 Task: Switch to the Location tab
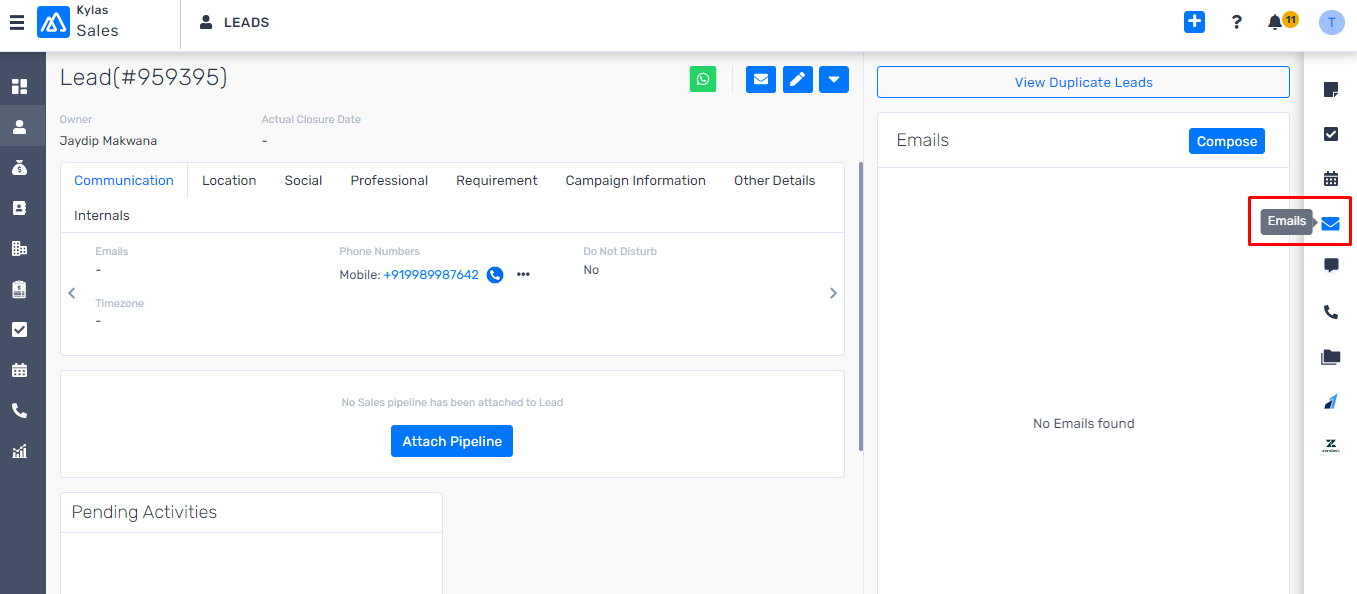(x=229, y=180)
